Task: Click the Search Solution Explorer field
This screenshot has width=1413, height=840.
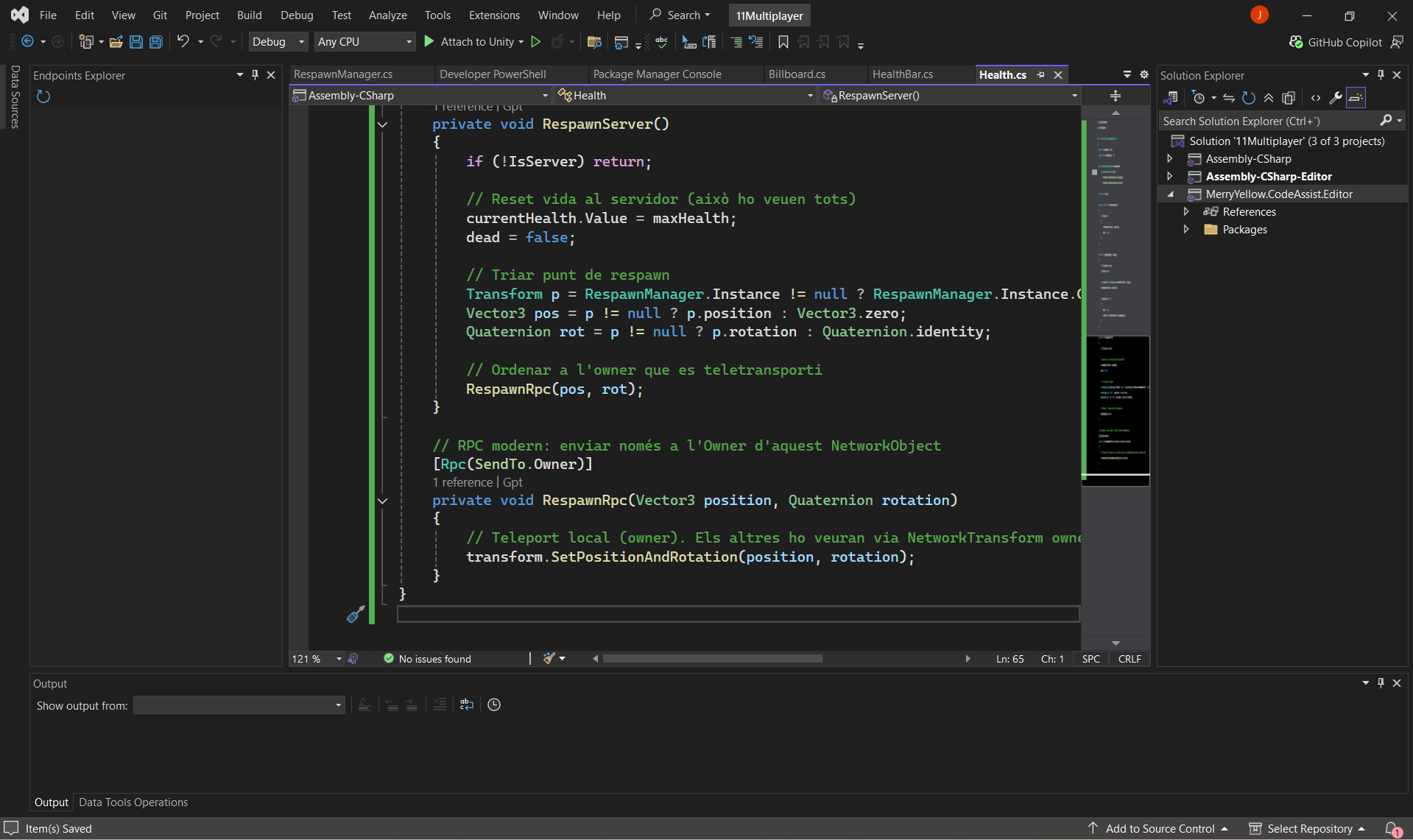Action: coord(1268,121)
